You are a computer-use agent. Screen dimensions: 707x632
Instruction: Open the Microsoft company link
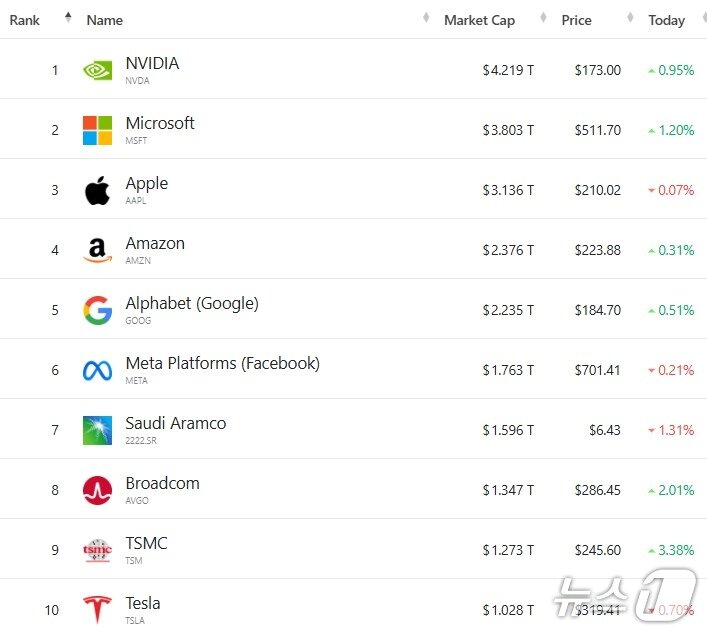[x=160, y=124]
